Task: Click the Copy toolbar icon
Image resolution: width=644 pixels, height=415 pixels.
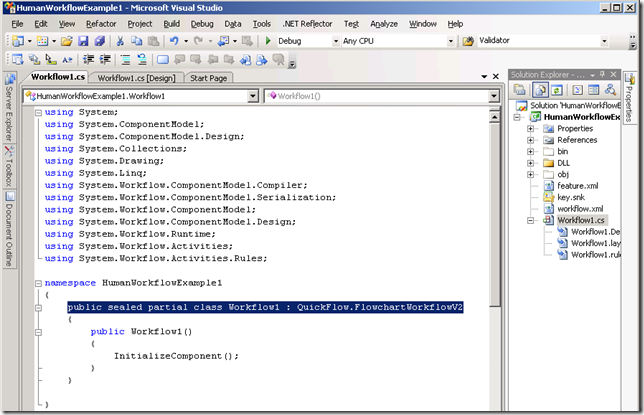Action: point(136,41)
